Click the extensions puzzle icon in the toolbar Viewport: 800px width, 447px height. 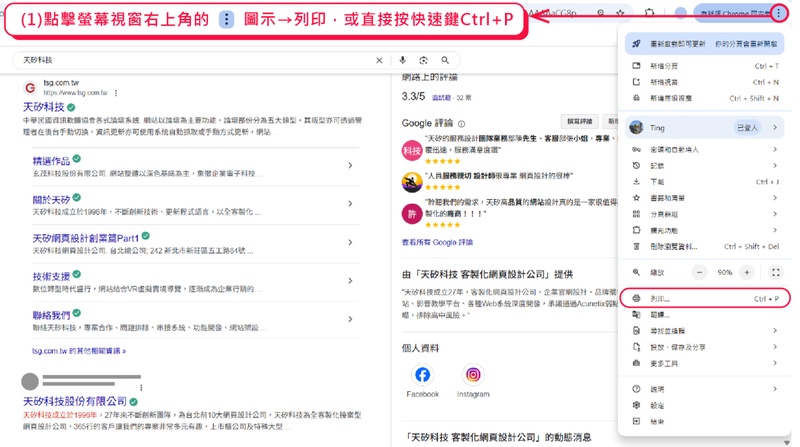(649, 13)
